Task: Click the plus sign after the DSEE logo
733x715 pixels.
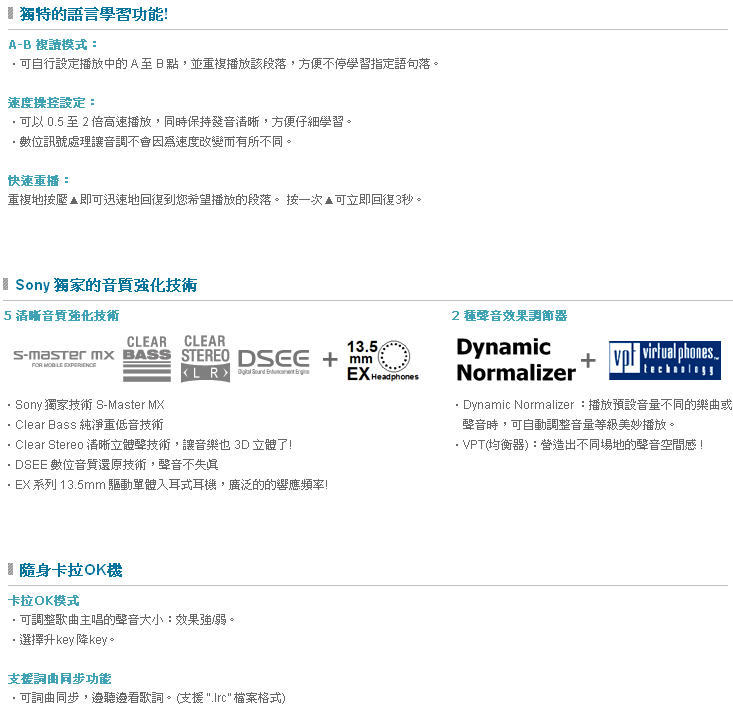Action: click(330, 359)
